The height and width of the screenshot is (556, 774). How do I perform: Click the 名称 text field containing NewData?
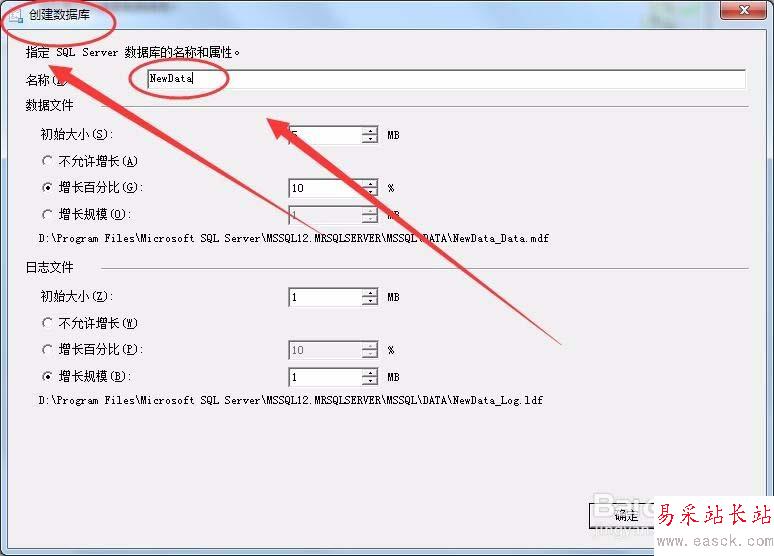[x=446, y=79]
